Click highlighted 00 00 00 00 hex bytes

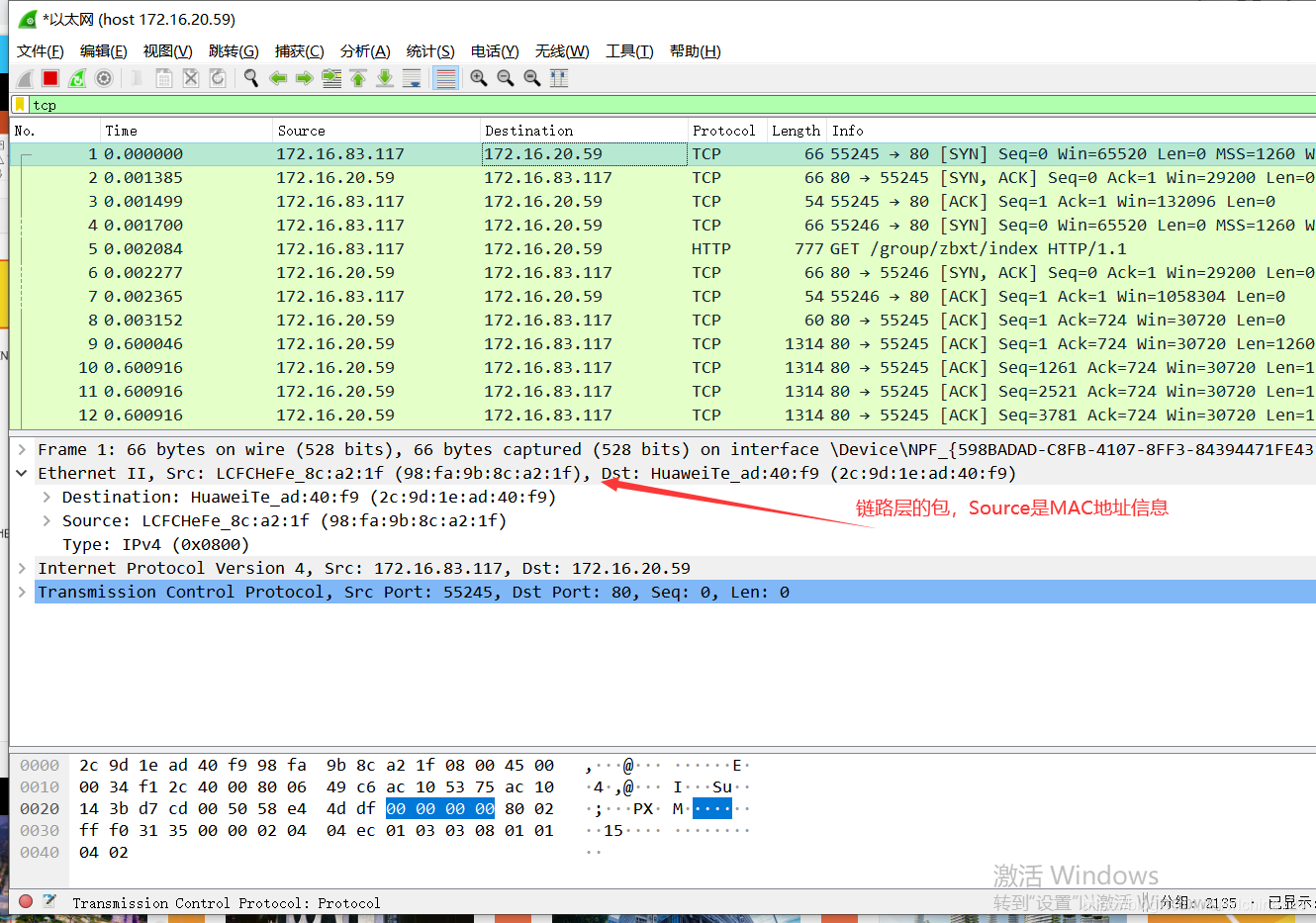[440, 808]
